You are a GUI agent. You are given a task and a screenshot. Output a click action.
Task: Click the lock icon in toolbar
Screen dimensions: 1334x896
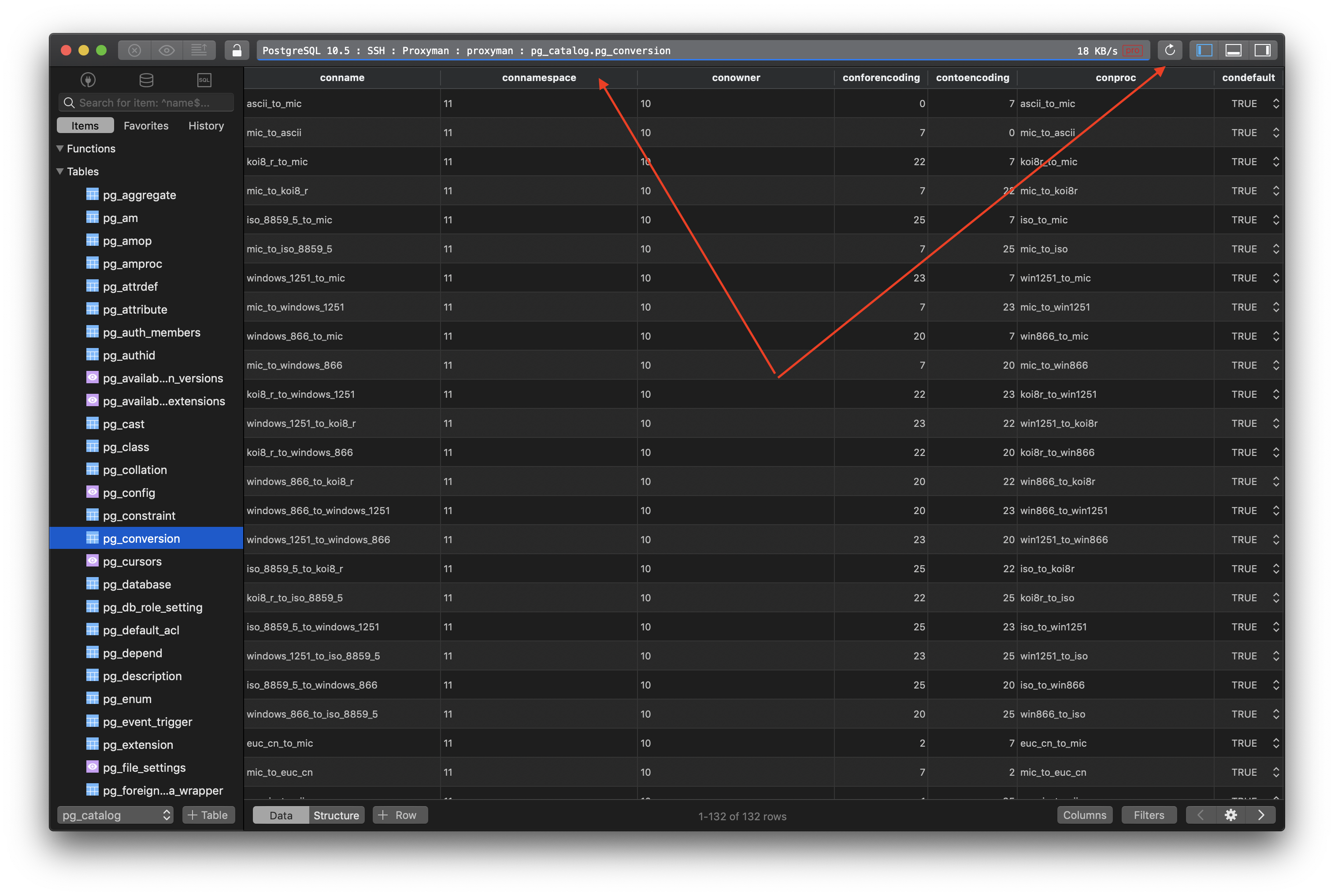[x=237, y=50]
